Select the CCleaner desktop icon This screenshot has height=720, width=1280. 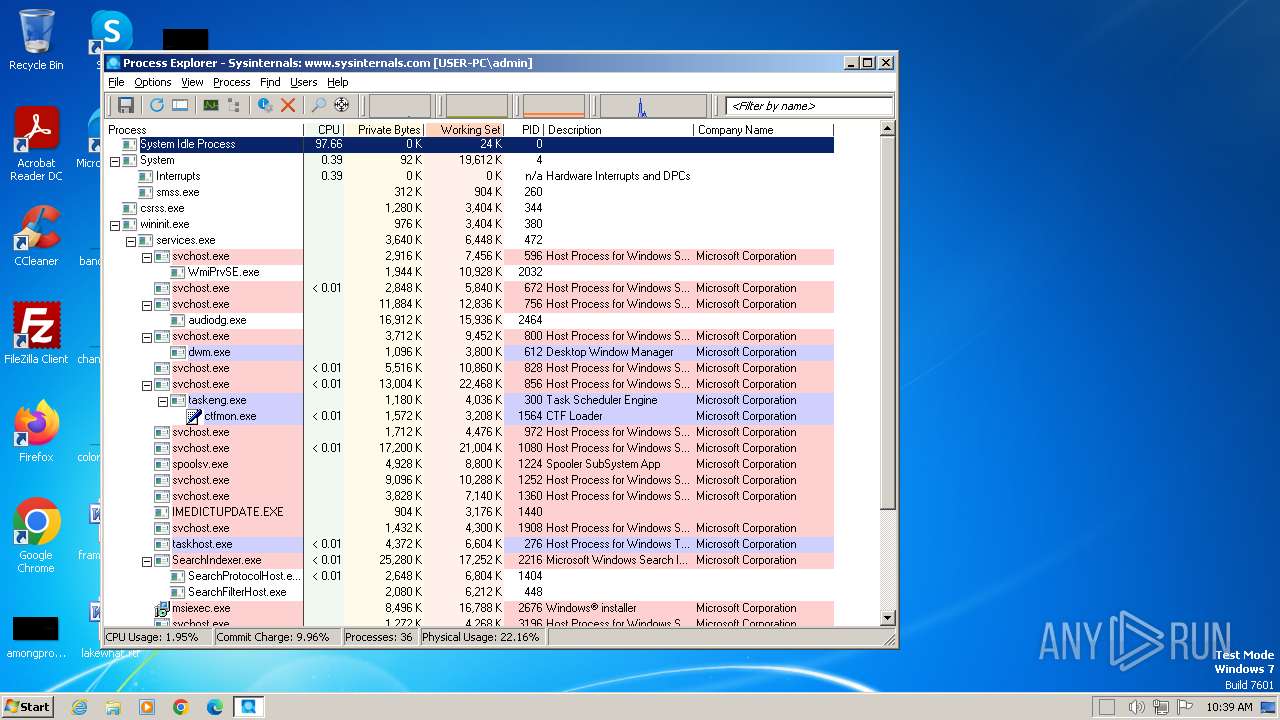pos(36,236)
